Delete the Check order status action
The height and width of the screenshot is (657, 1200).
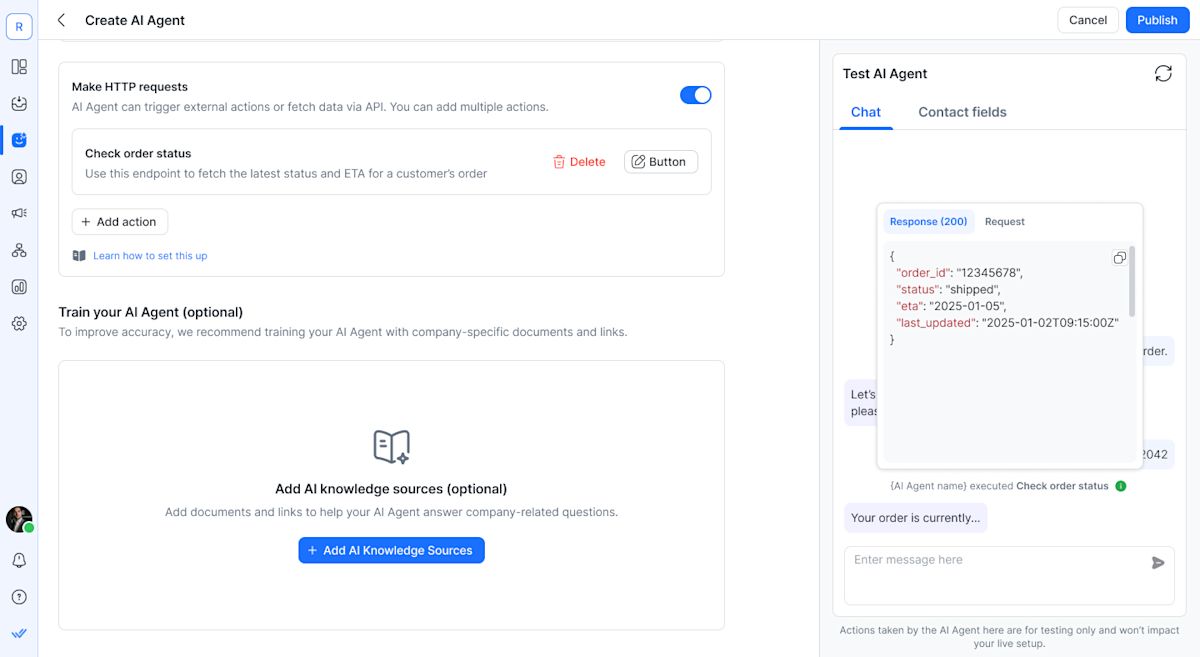coord(579,162)
